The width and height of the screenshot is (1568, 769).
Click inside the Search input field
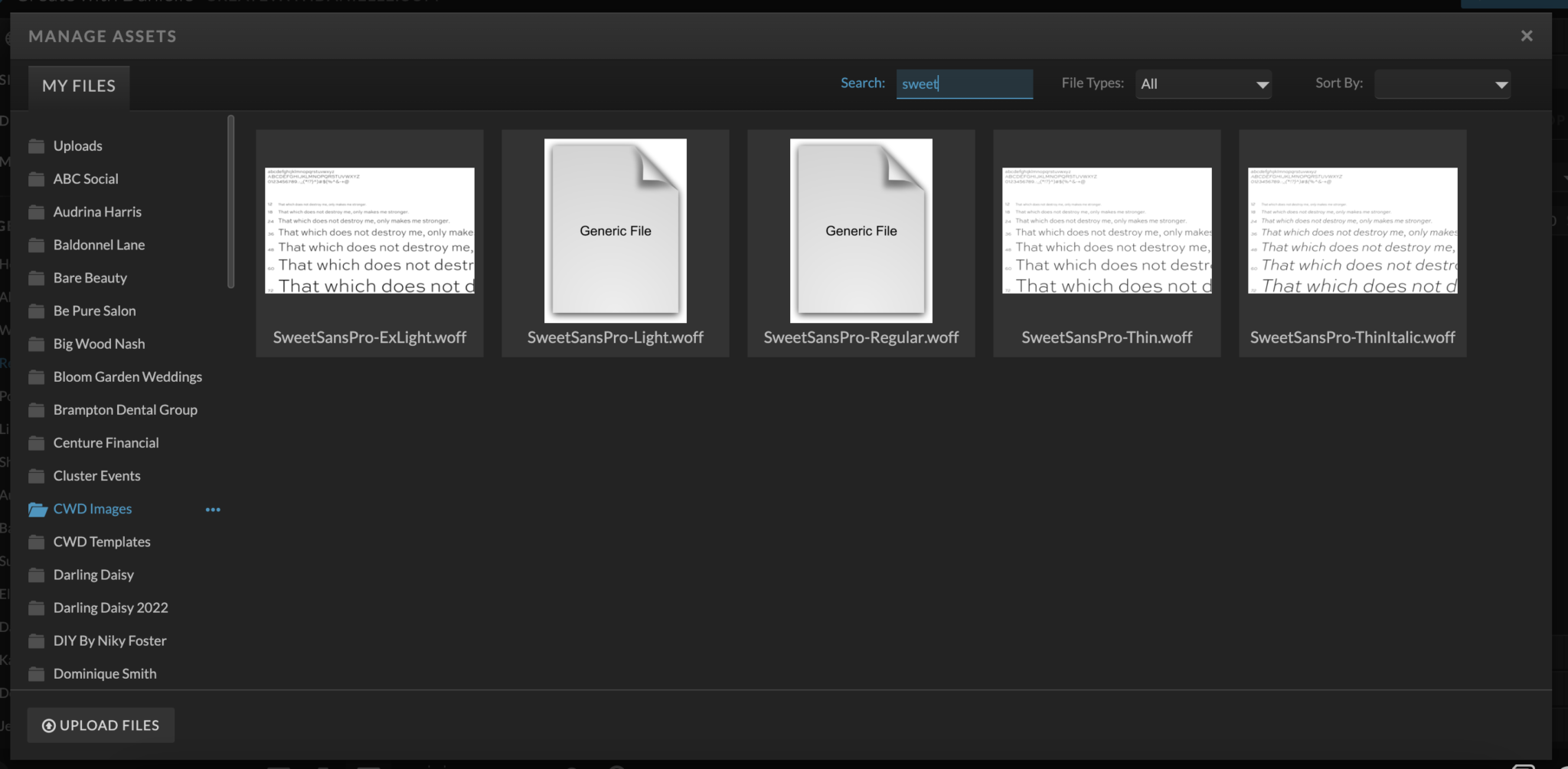point(965,83)
